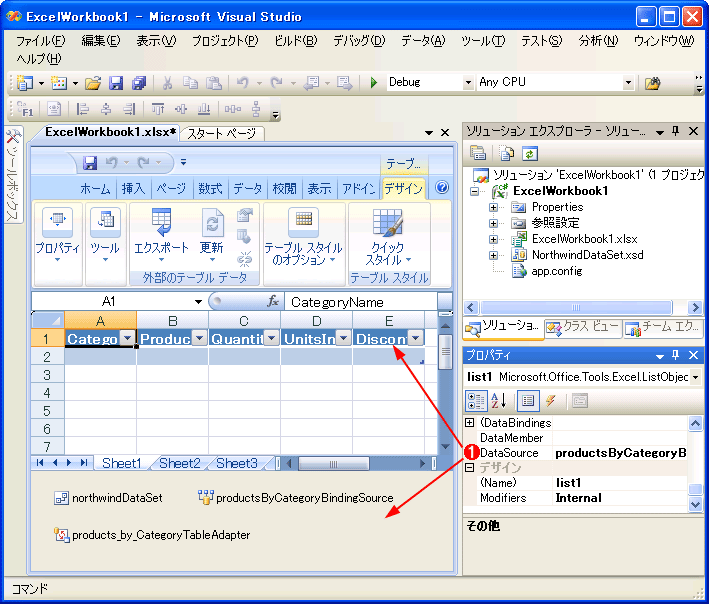
Task: Click the formula bar showing CategoryName
Action: pos(361,302)
